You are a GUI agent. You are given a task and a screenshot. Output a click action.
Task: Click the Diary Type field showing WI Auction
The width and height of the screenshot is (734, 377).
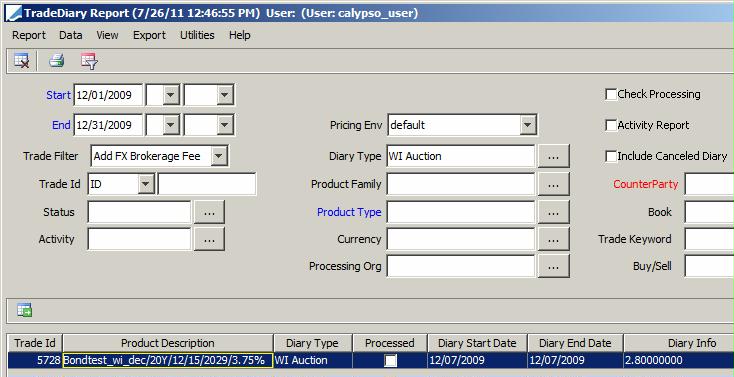click(x=461, y=156)
